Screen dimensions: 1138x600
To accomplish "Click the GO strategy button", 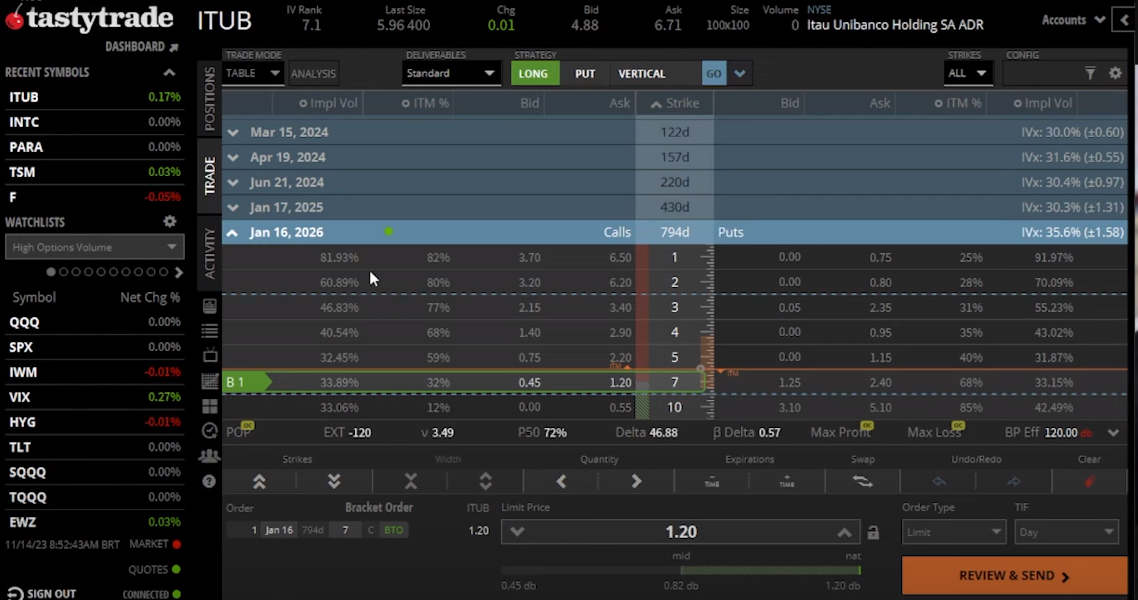I will 713,73.
